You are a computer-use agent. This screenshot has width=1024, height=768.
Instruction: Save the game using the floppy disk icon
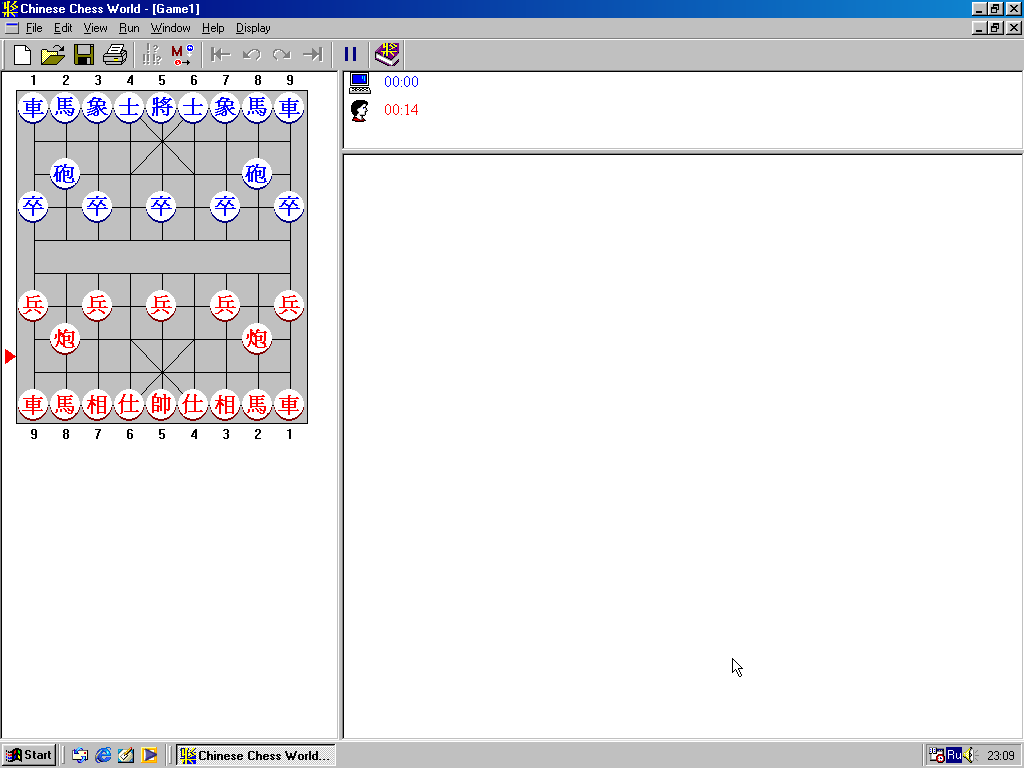click(84, 55)
